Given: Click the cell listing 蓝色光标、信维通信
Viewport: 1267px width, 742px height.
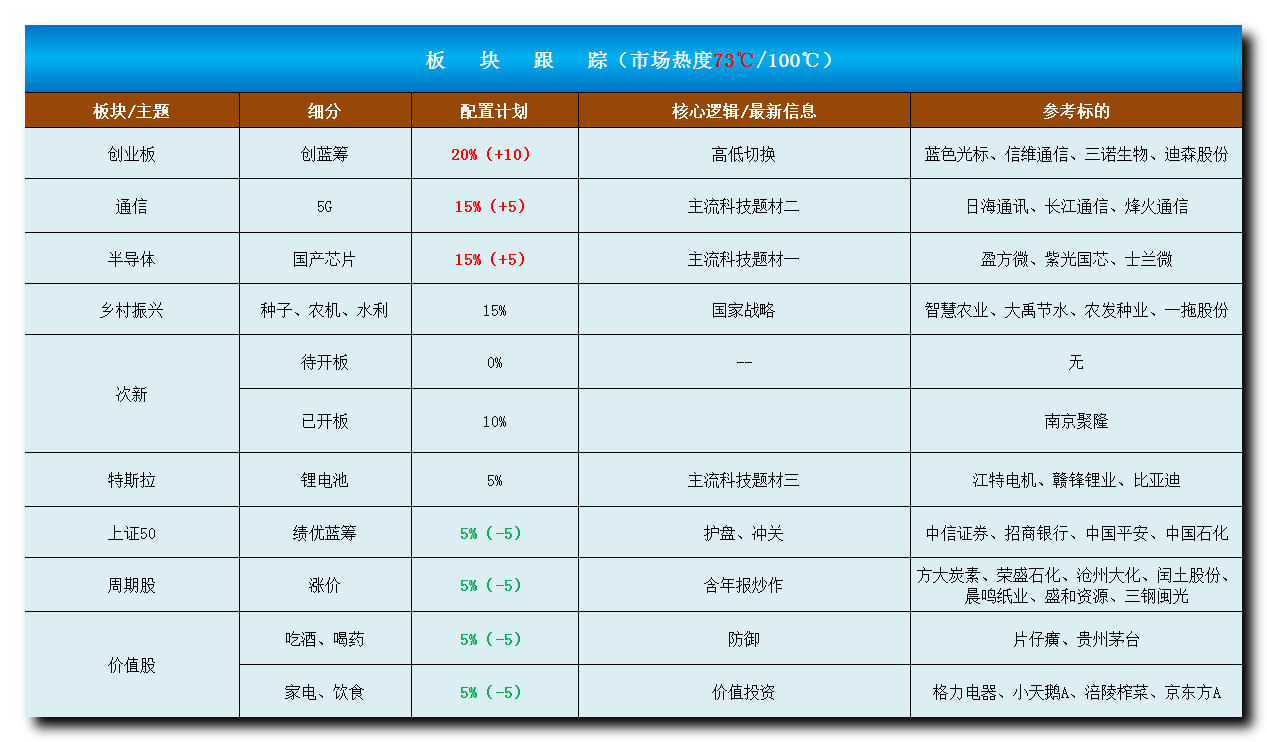Looking at the screenshot, I should point(1076,154).
